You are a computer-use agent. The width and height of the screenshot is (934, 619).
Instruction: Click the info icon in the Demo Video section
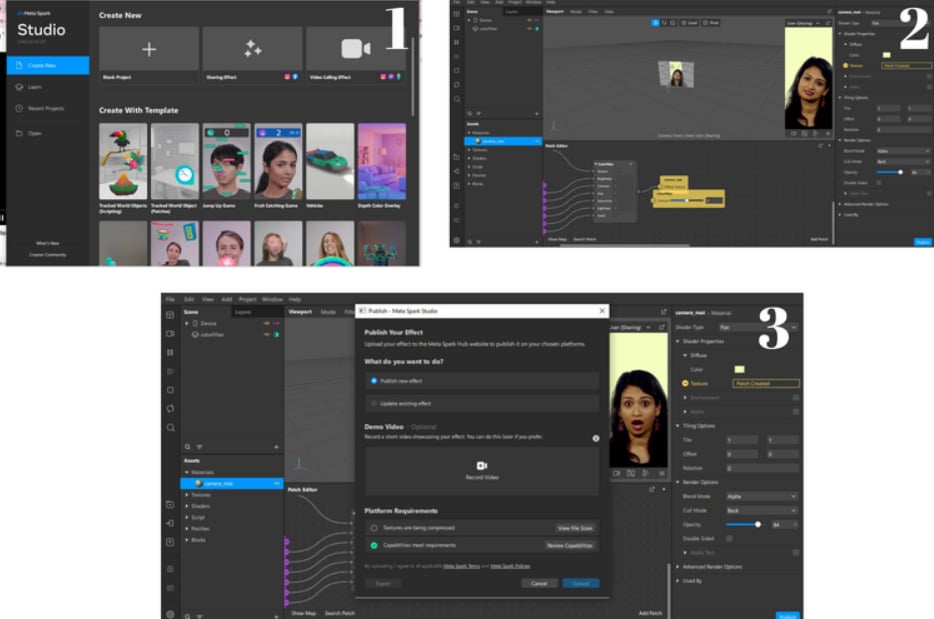click(596, 438)
